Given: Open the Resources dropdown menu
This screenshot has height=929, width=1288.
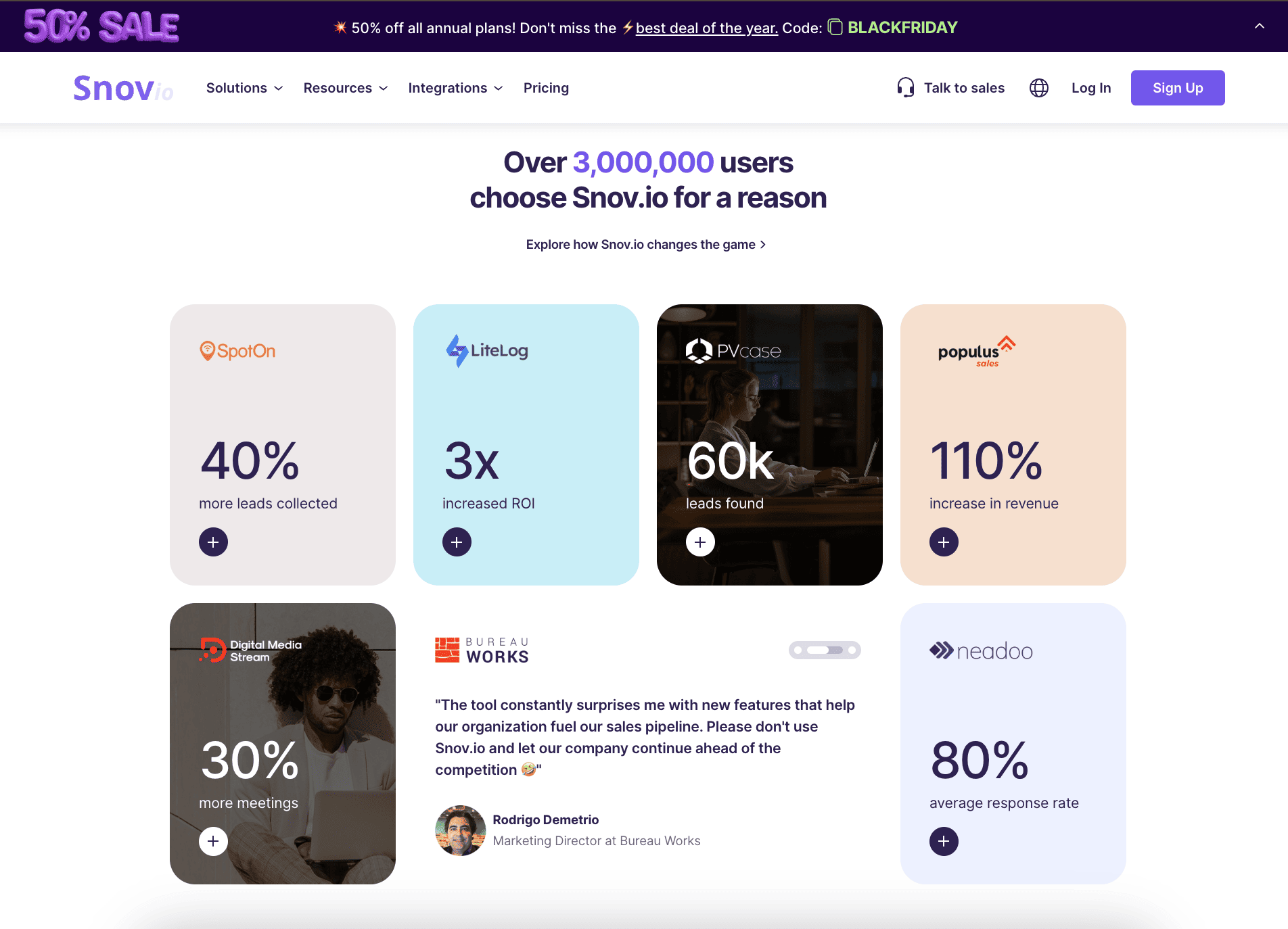Looking at the screenshot, I should pos(345,87).
